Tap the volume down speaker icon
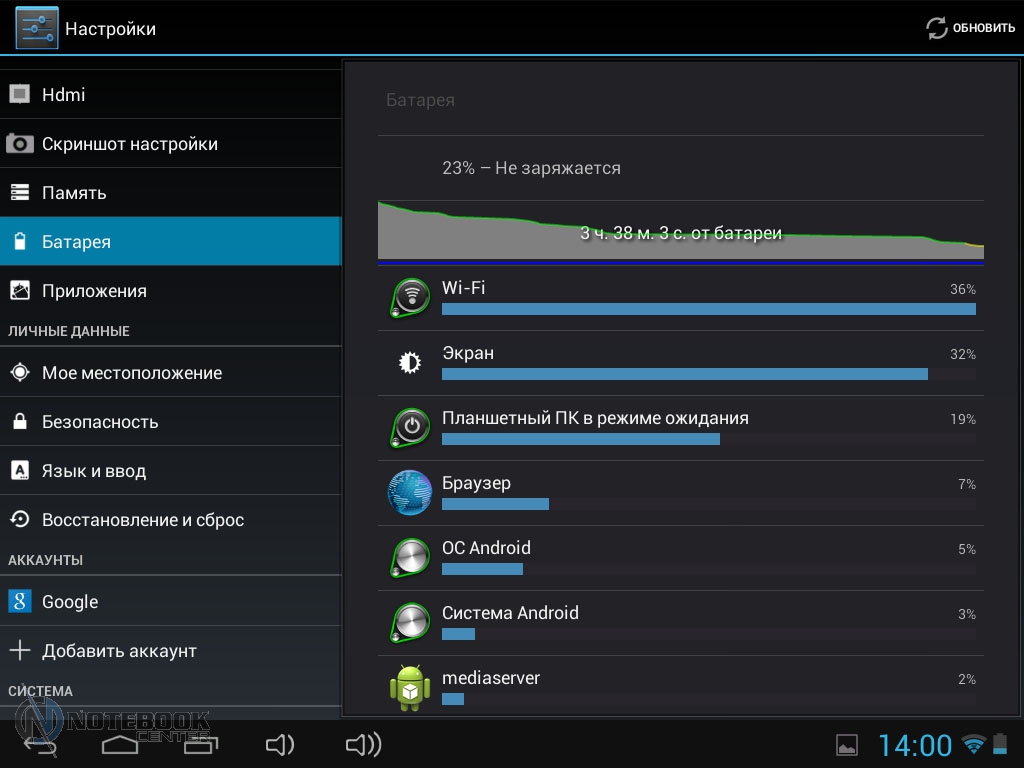Viewport: 1024px width, 768px height. point(279,744)
